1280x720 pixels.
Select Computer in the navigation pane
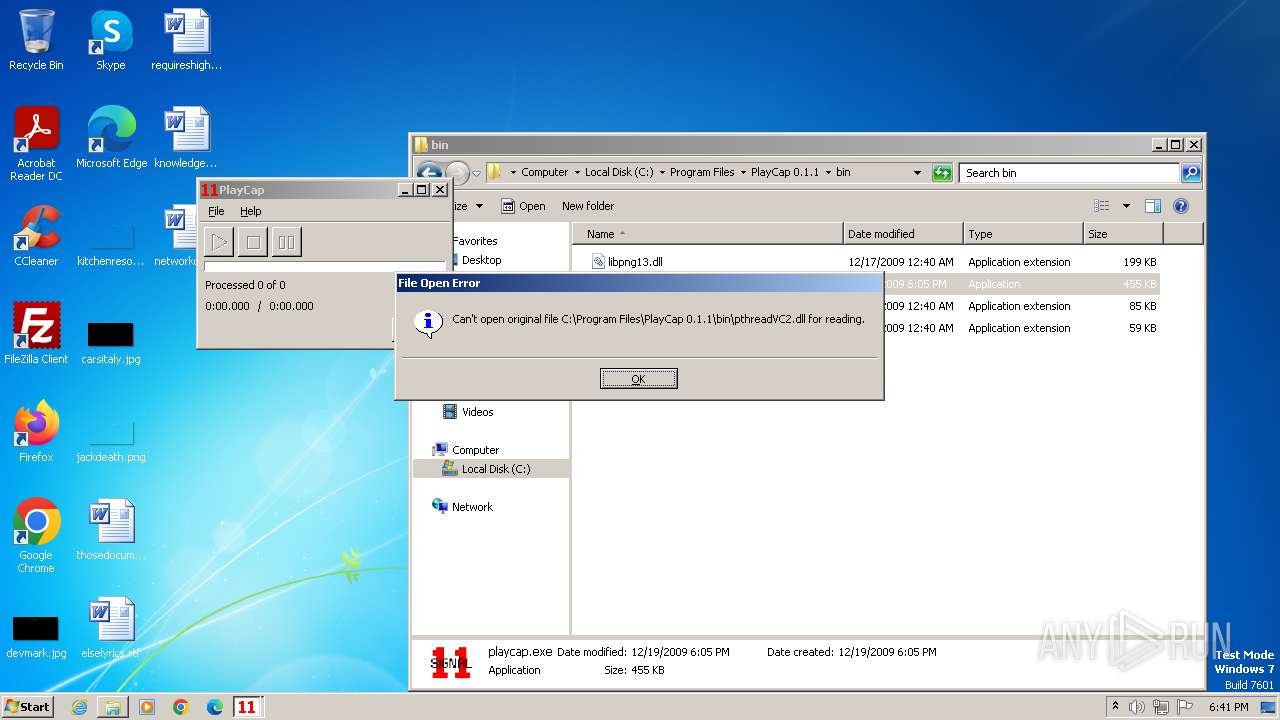[466, 450]
